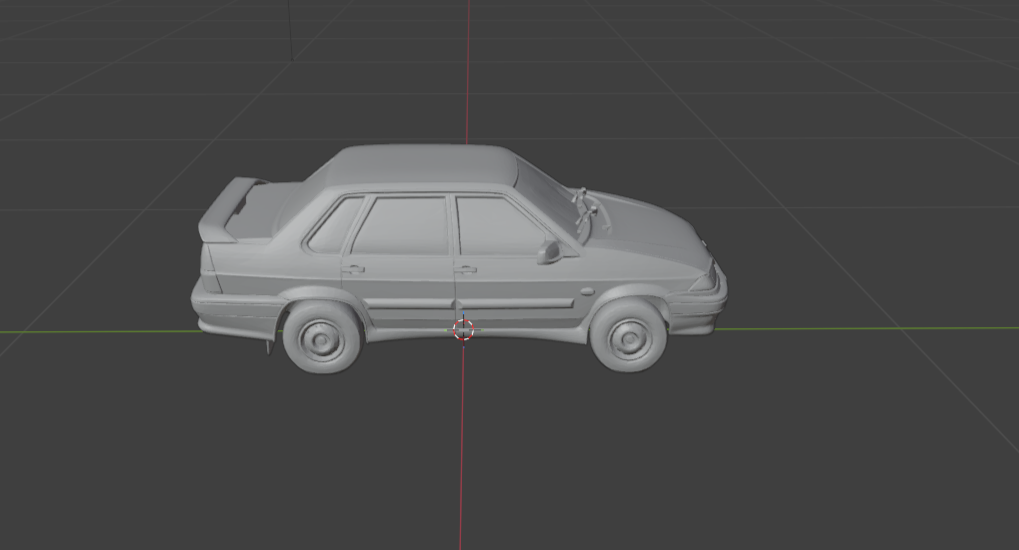Select the rear spoiler on the trunk
The image size is (1019, 550).
tap(227, 211)
